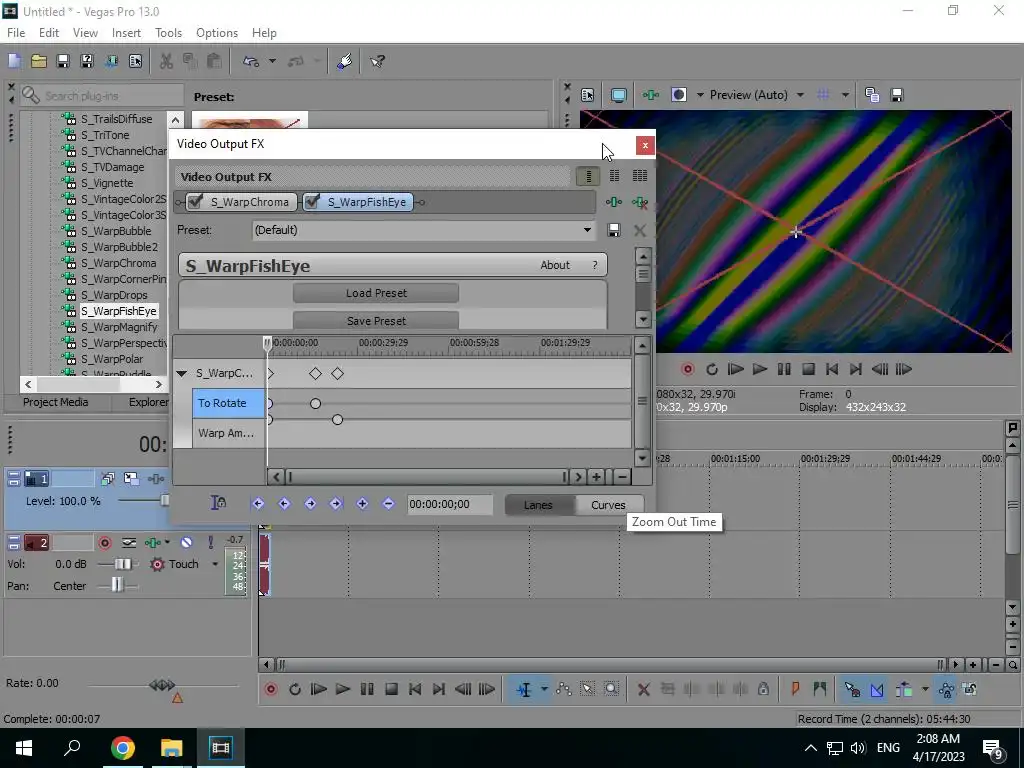
Task: Click the Undo arrow icon
Action: point(251,61)
